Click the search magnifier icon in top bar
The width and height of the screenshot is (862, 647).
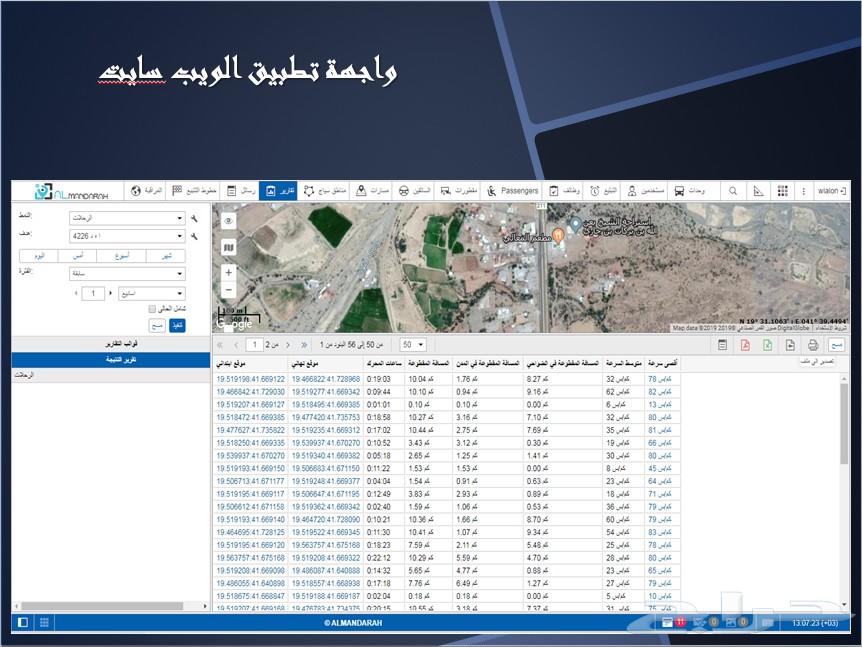(733, 191)
